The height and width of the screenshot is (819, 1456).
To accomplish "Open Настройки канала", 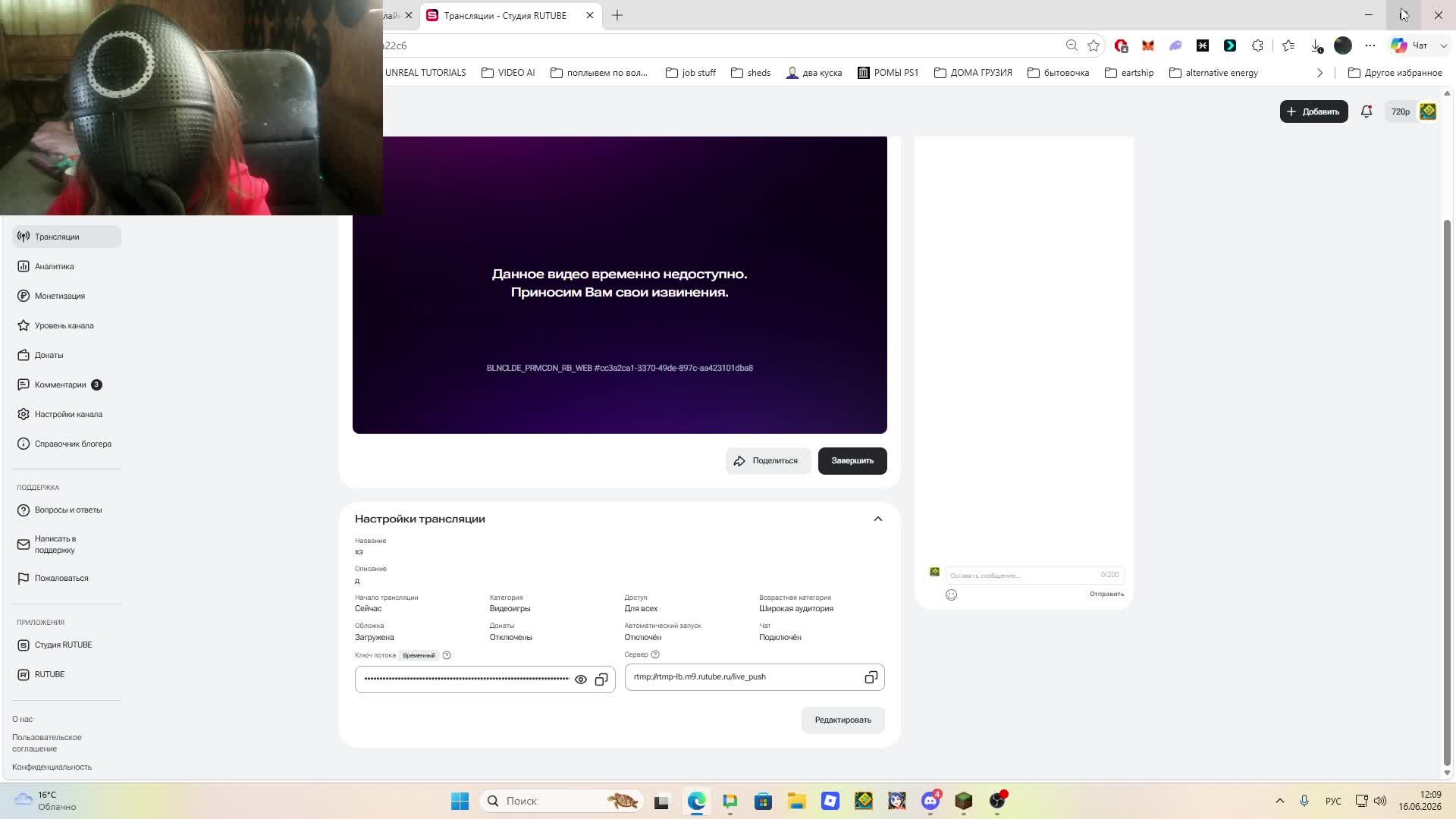I will coord(67,414).
